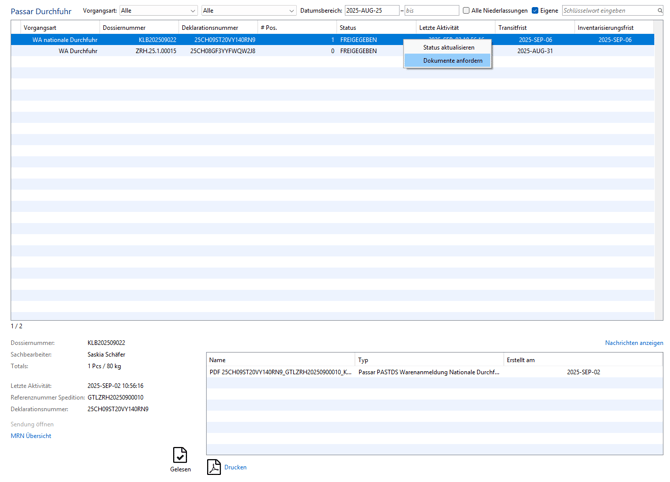Click the Datumsbereich 'bis' end date field
670x482 pixels.
pos(432,11)
